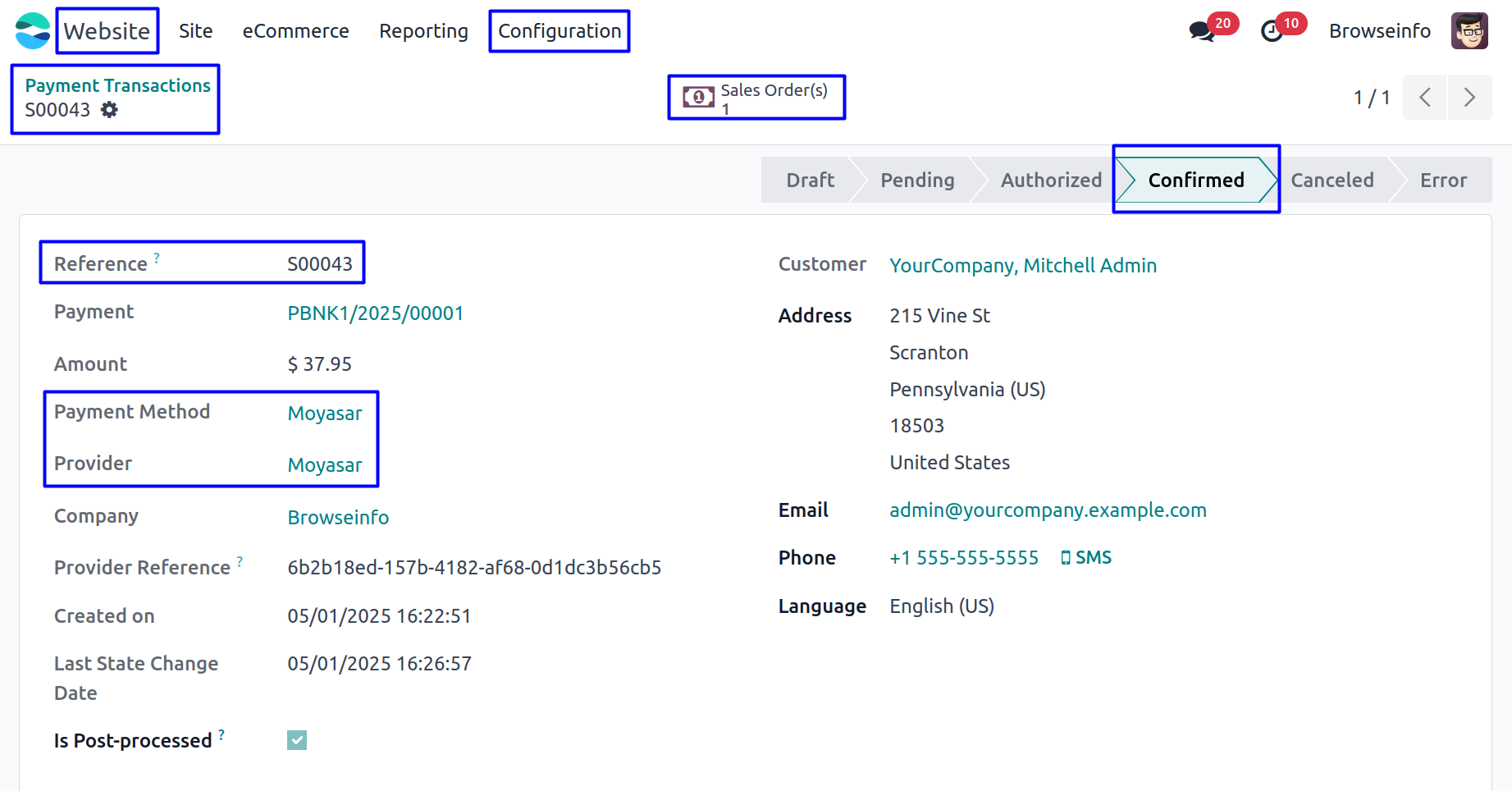
Task: Select the Authorized status stage
Action: [1051, 180]
